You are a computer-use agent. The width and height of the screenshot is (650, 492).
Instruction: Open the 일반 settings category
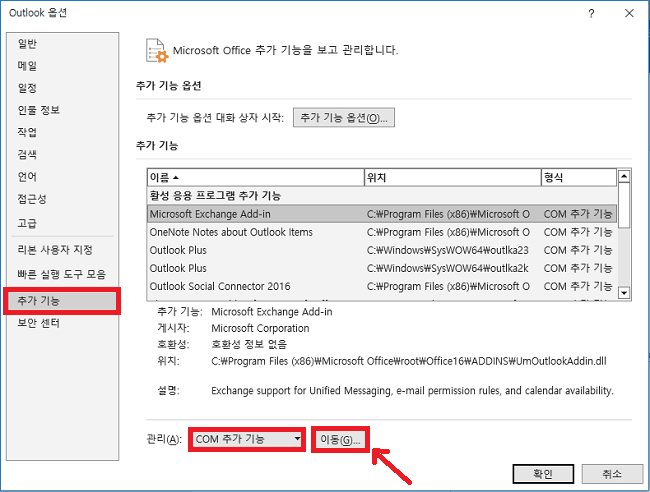(x=27, y=44)
